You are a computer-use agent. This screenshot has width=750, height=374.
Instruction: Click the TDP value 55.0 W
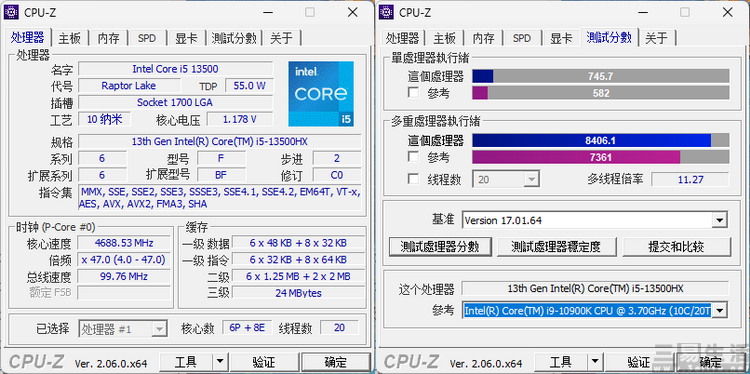click(249, 86)
